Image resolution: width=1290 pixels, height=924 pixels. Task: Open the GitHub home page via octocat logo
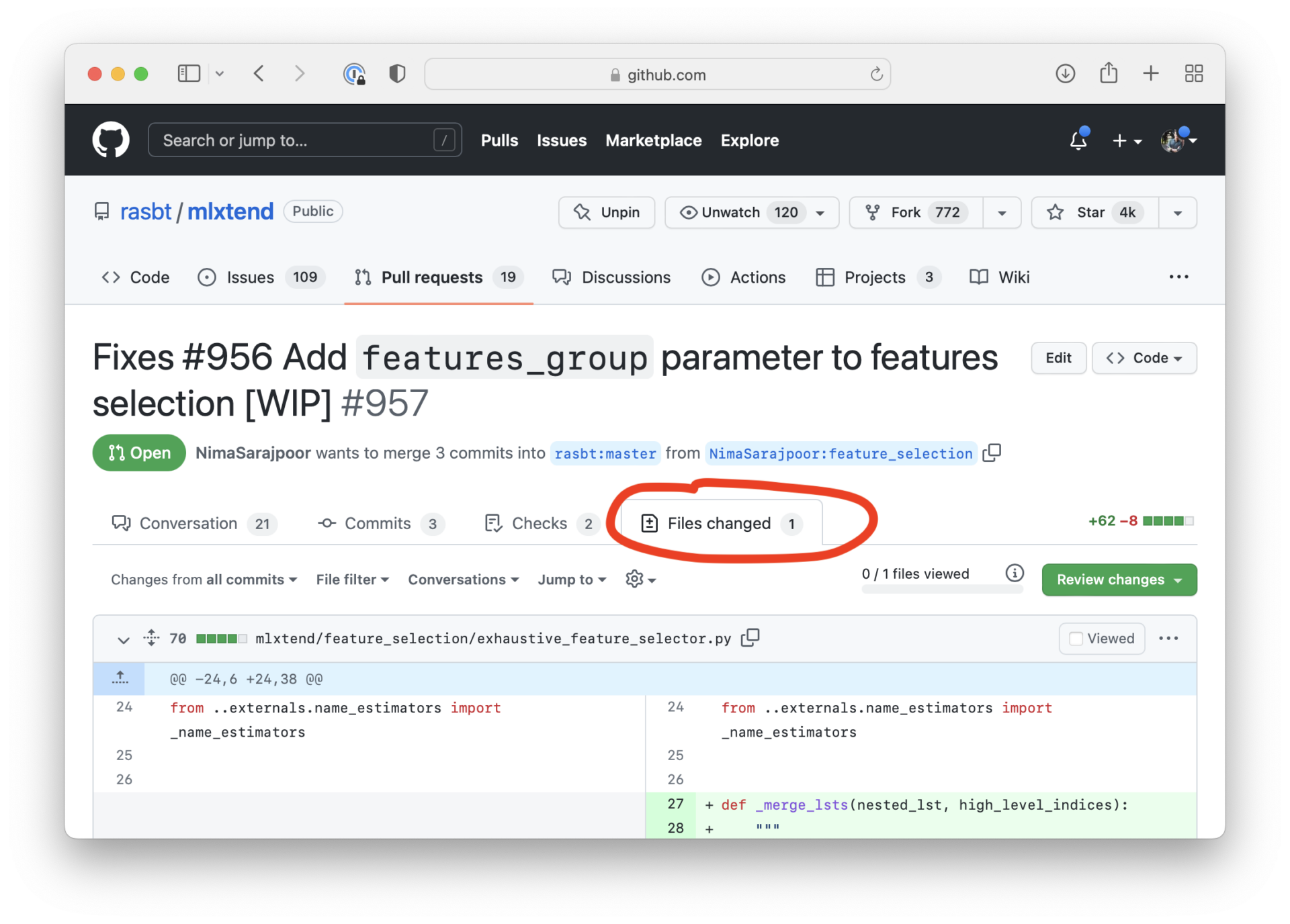click(x=111, y=140)
